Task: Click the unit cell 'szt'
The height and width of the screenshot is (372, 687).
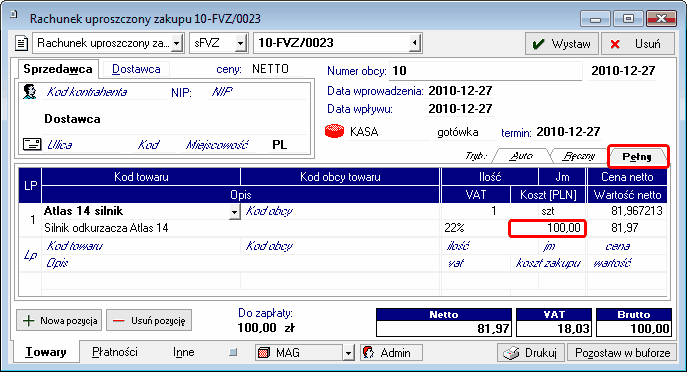Action: (562, 211)
